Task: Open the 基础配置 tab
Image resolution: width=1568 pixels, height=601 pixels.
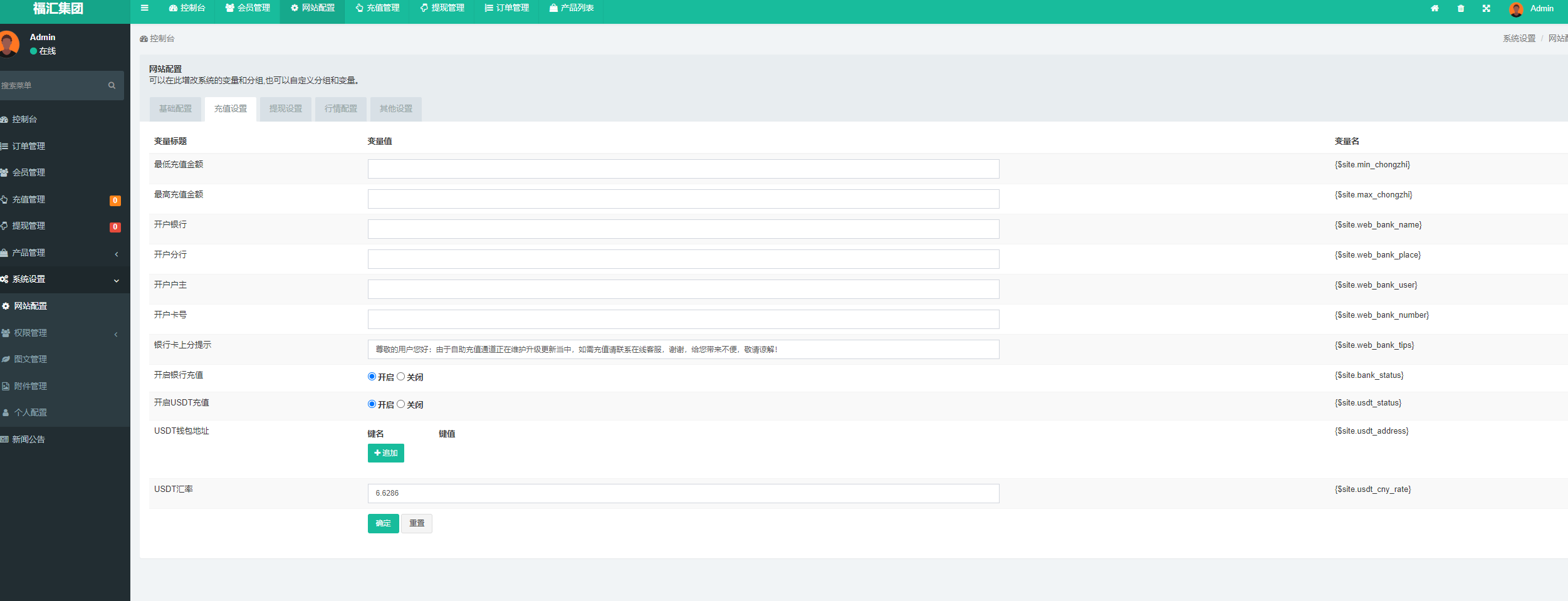Action: pos(175,109)
